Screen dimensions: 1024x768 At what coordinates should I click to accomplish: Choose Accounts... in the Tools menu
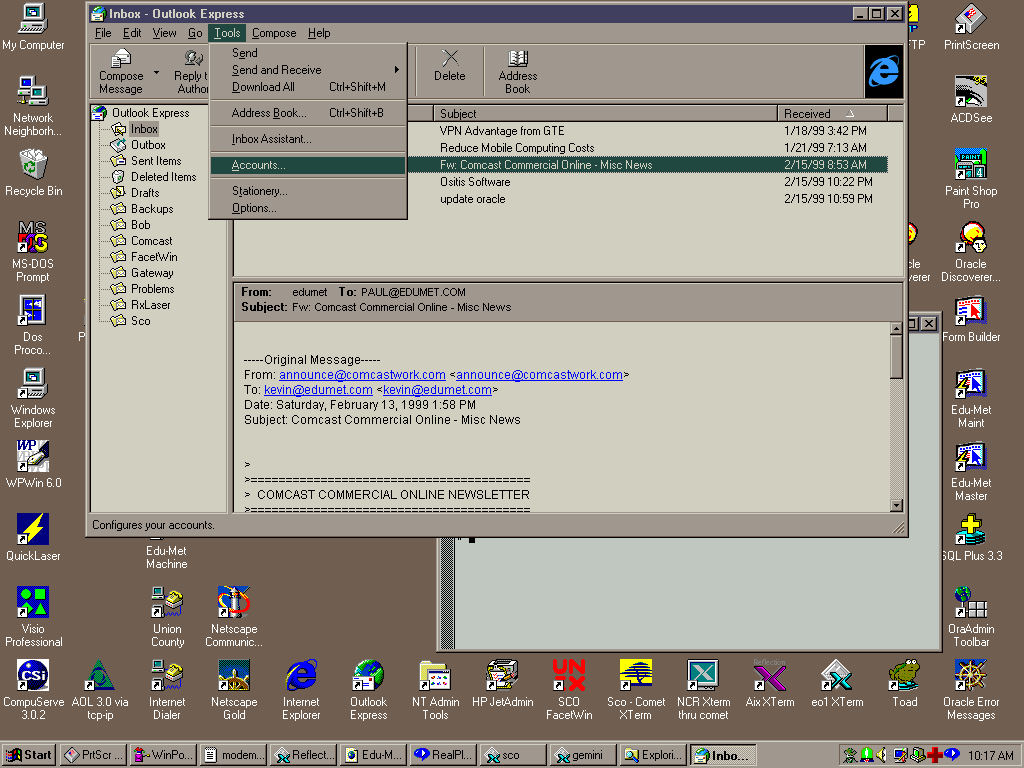pos(308,165)
